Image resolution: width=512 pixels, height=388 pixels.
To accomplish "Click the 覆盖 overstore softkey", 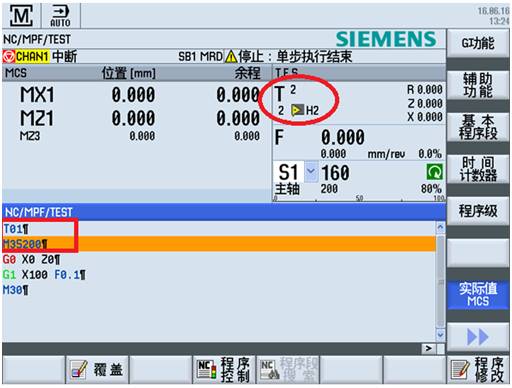I will (97, 369).
